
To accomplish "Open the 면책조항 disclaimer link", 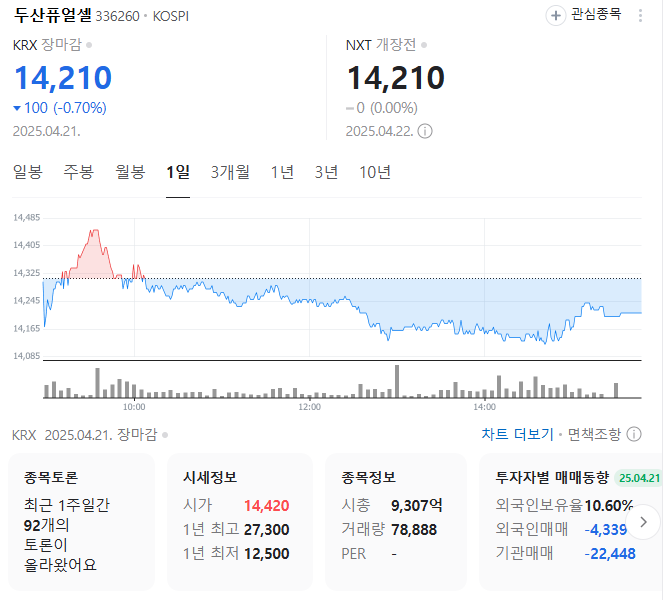I will pyautogui.click(x=594, y=434).
